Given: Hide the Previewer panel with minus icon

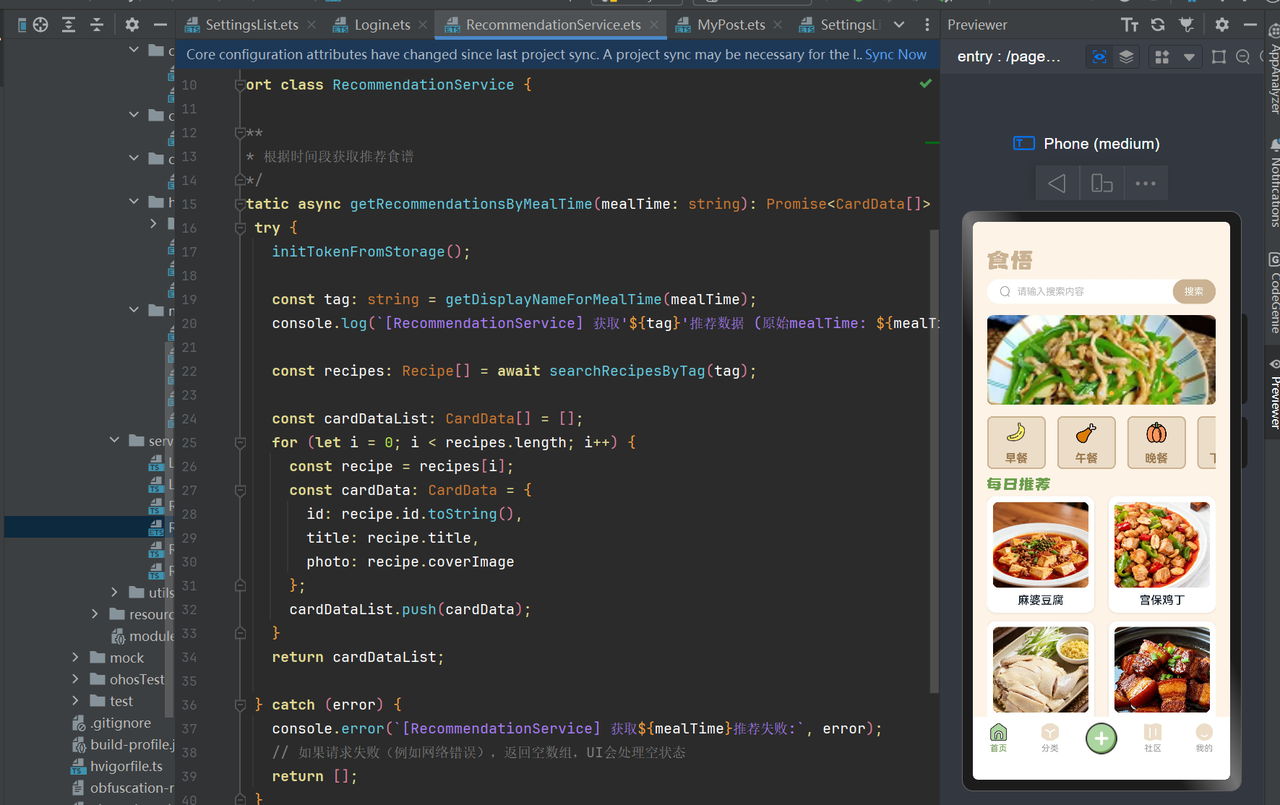Looking at the screenshot, I should [x=1250, y=25].
